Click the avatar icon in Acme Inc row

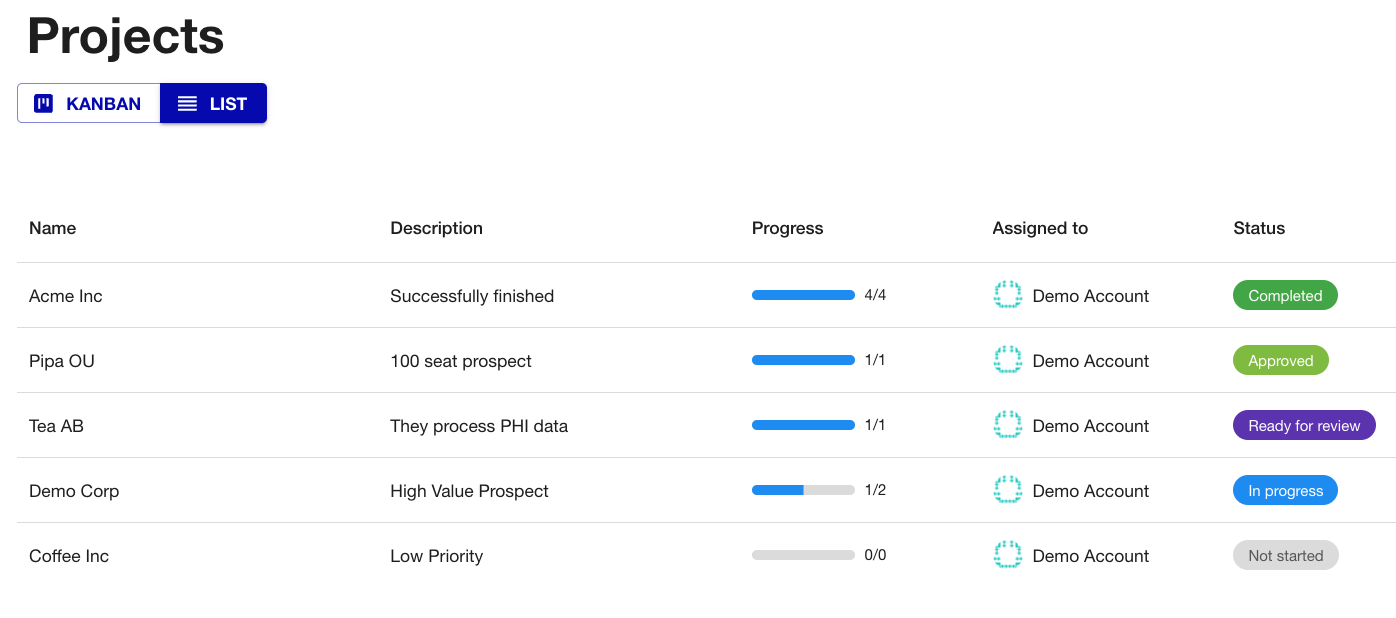pos(1007,295)
